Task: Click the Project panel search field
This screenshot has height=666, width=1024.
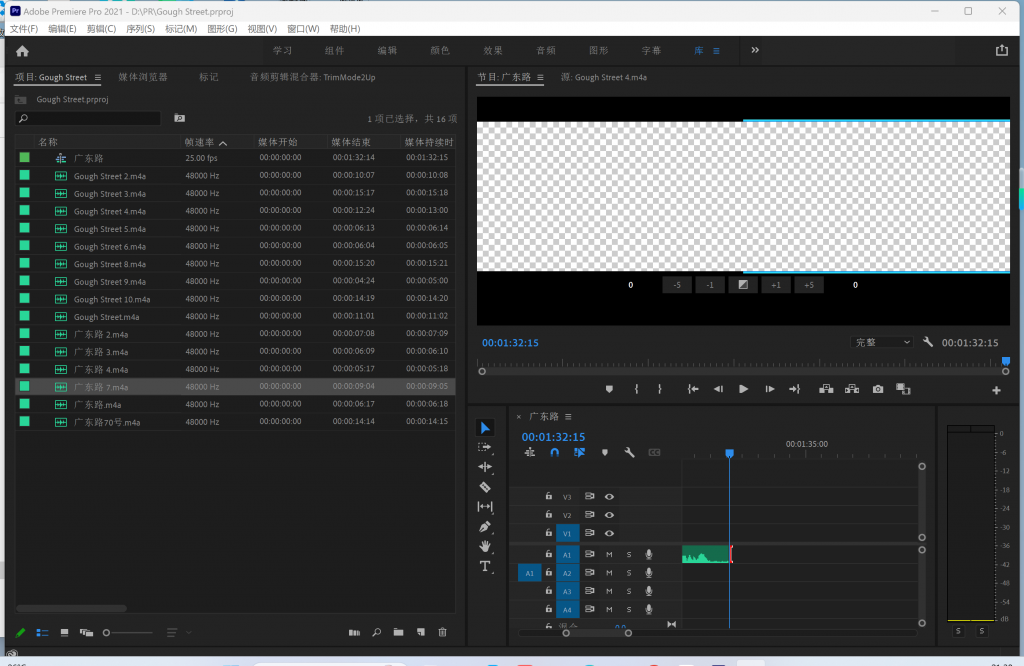Action: (88, 118)
